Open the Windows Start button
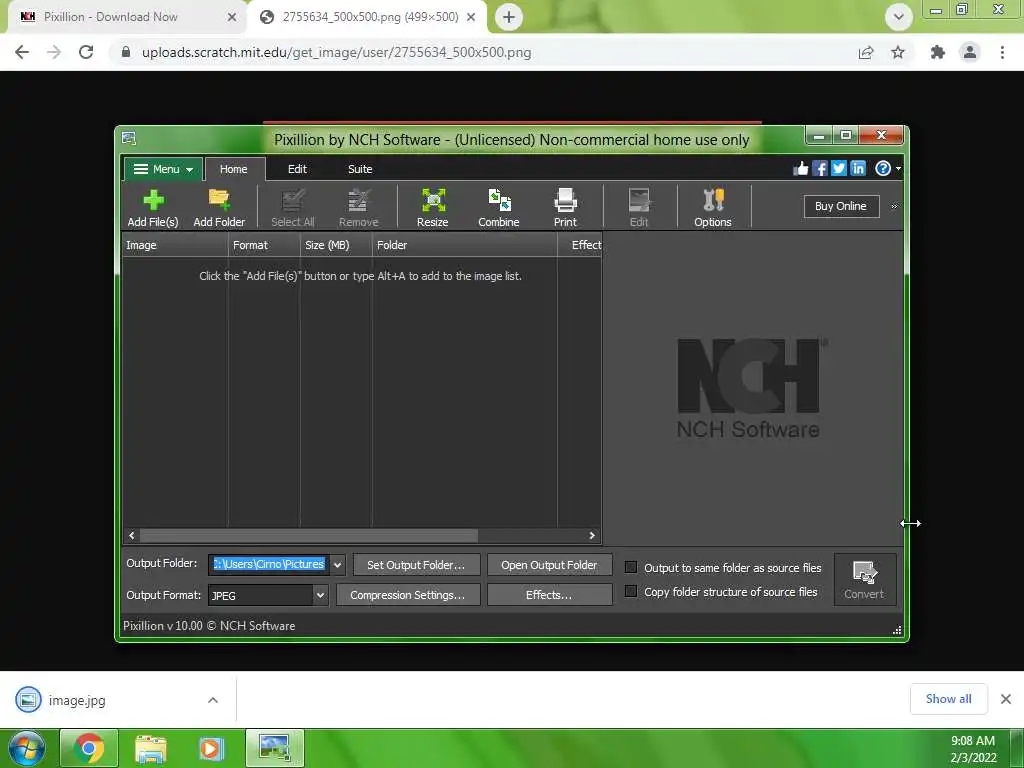The width and height of the screenshot is (1024, 768). coord(27,748)
